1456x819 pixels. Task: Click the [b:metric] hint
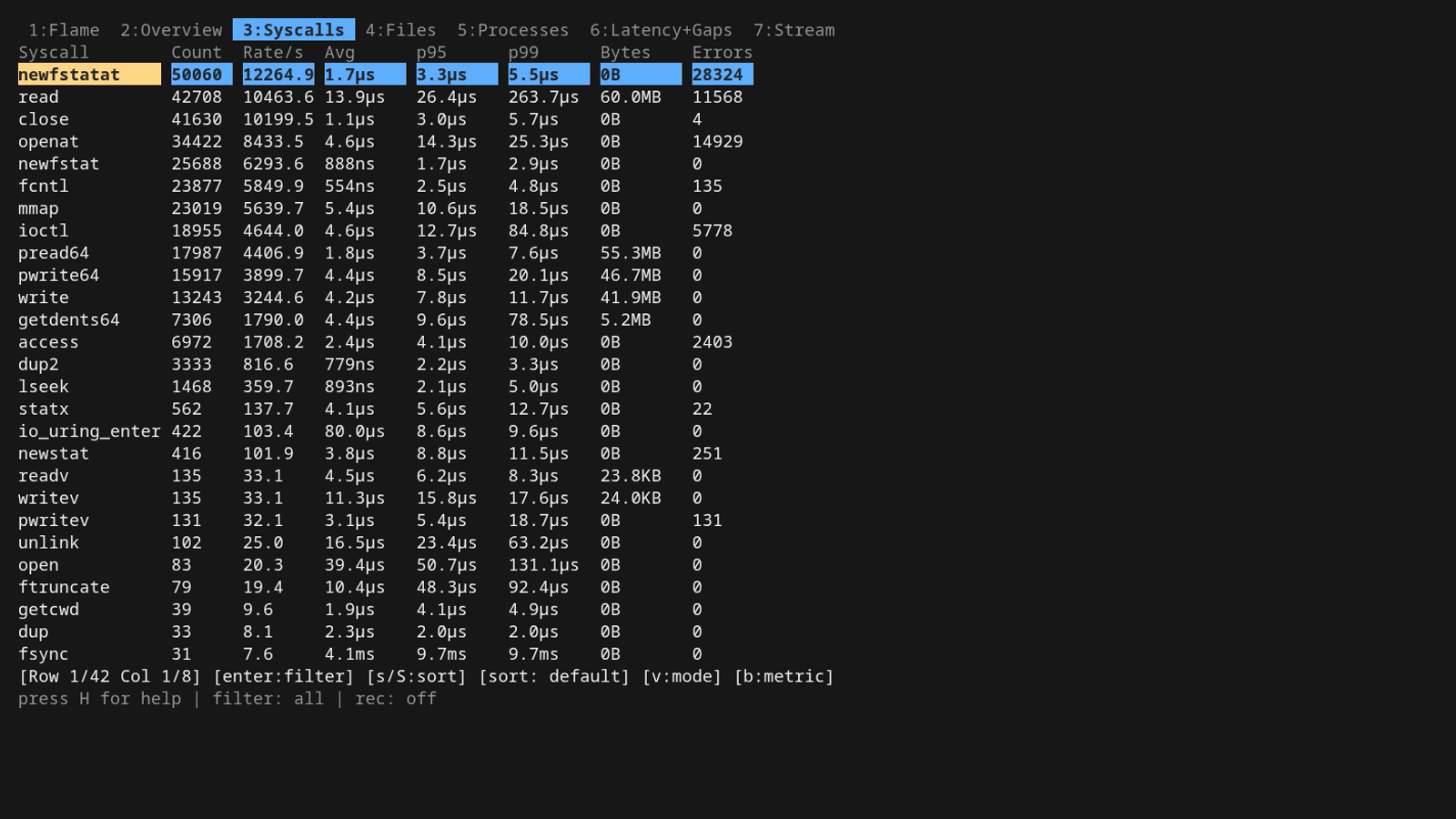tap(784, 676)
